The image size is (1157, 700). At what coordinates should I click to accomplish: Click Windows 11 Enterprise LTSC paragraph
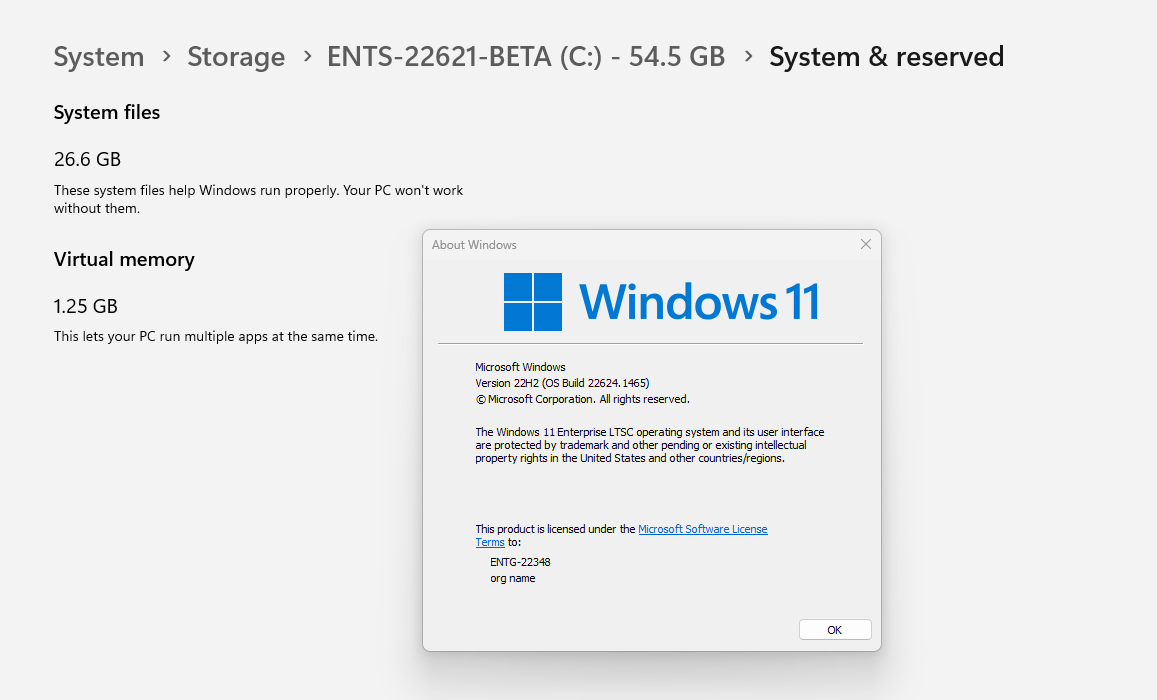(650, 445)
